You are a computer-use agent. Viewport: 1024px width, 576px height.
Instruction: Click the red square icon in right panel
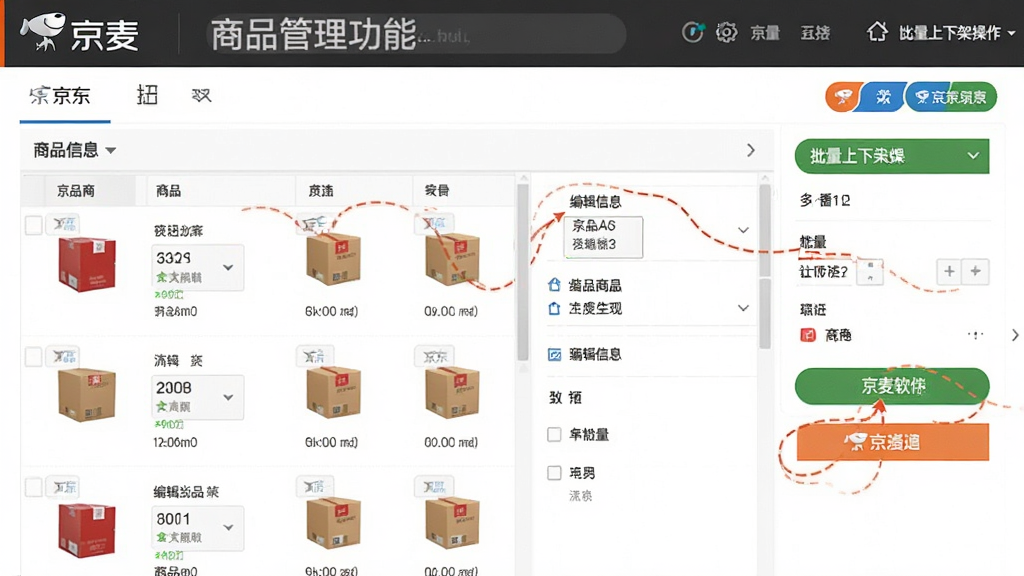808,335
